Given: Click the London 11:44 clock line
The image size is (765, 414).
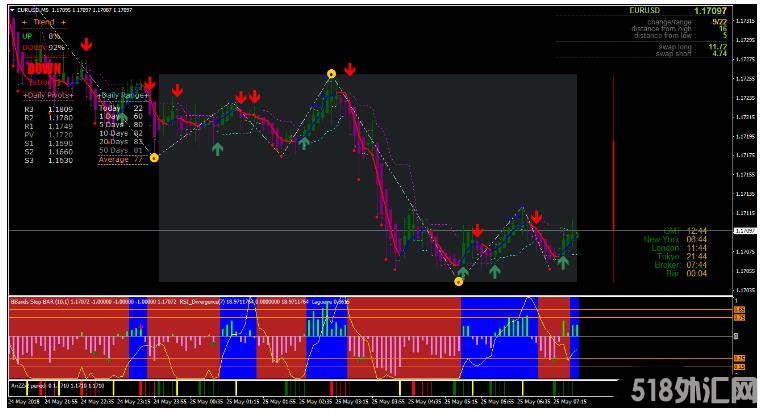Looking at the screenshot, I should pos(679,248).
